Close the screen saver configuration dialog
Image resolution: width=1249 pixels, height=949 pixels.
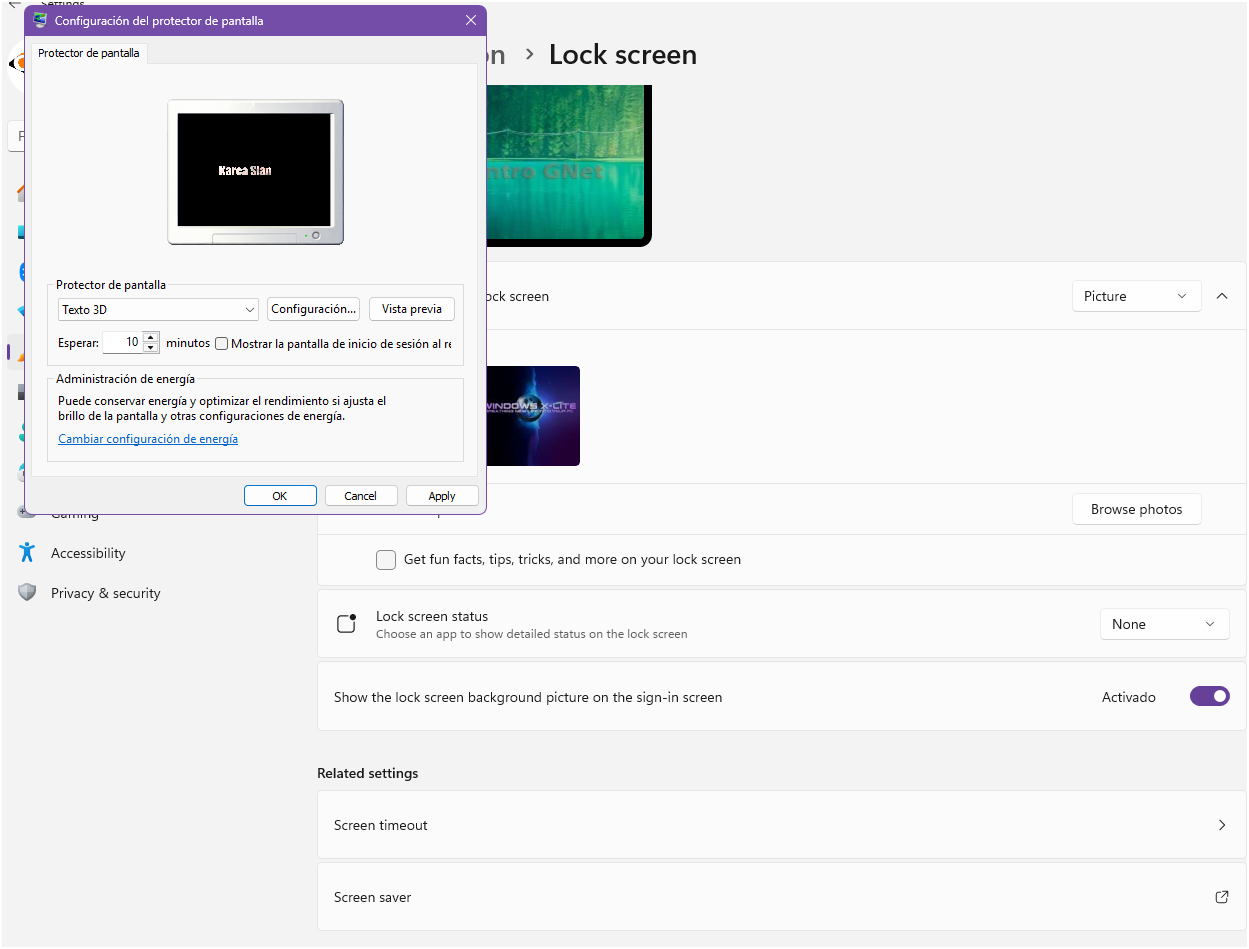[471, 20]
